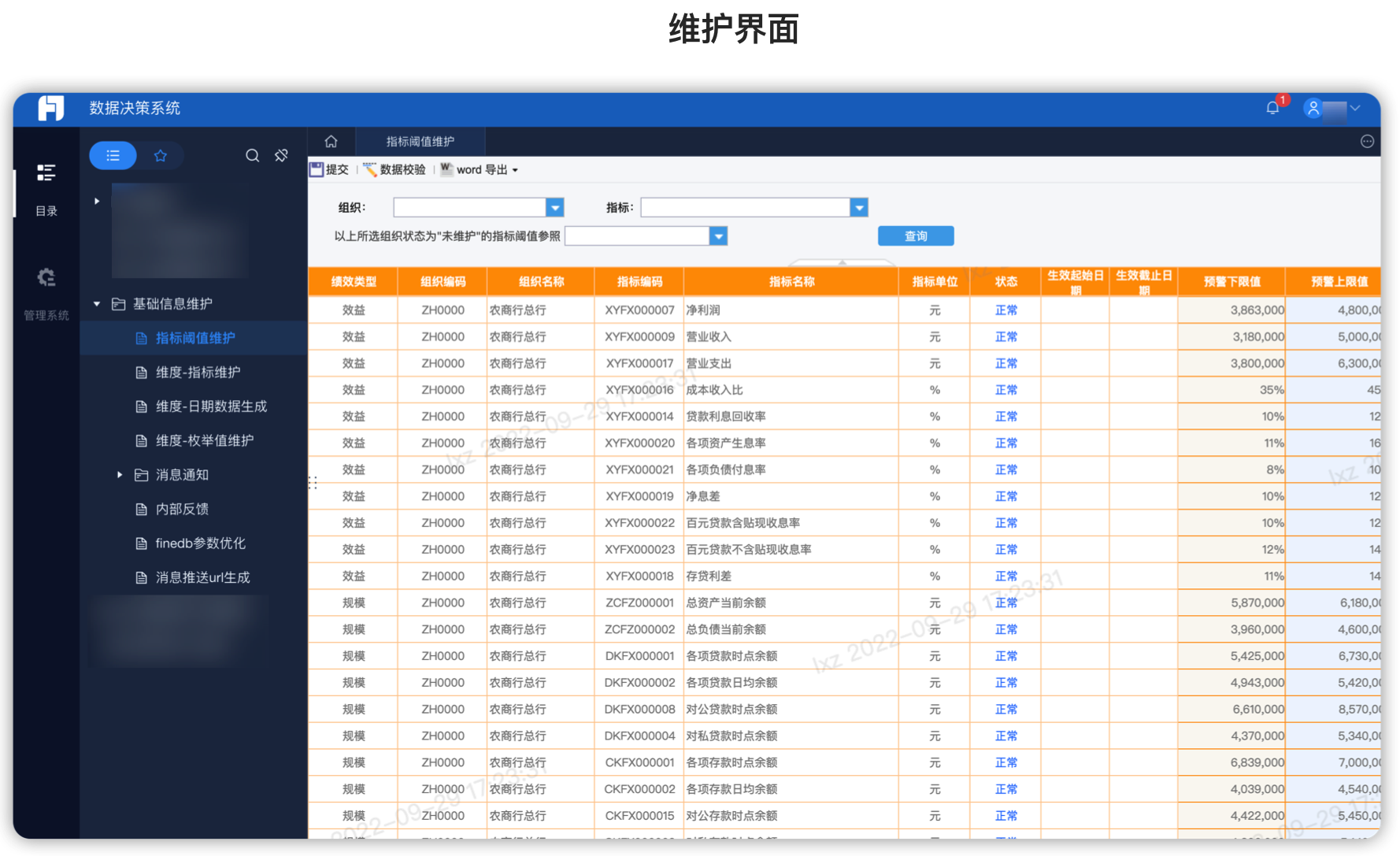Image resolution: width=1400 pixels, height=860 pixels.
Task: Click the 正常 status for 存贷利差 row
Action: click(1006, 576)
